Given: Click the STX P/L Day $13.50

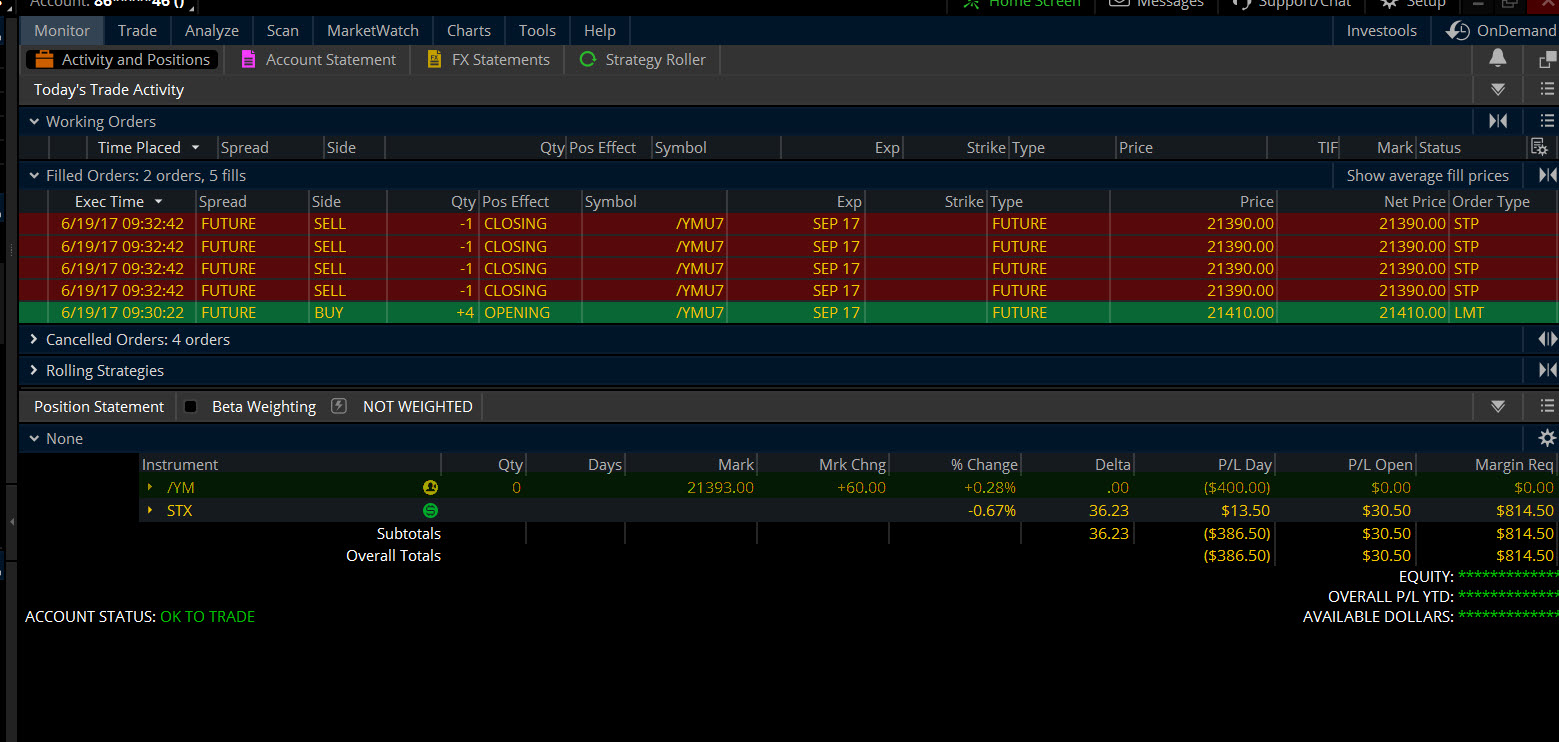Looking at the screenshot, I should (1245, 510).
